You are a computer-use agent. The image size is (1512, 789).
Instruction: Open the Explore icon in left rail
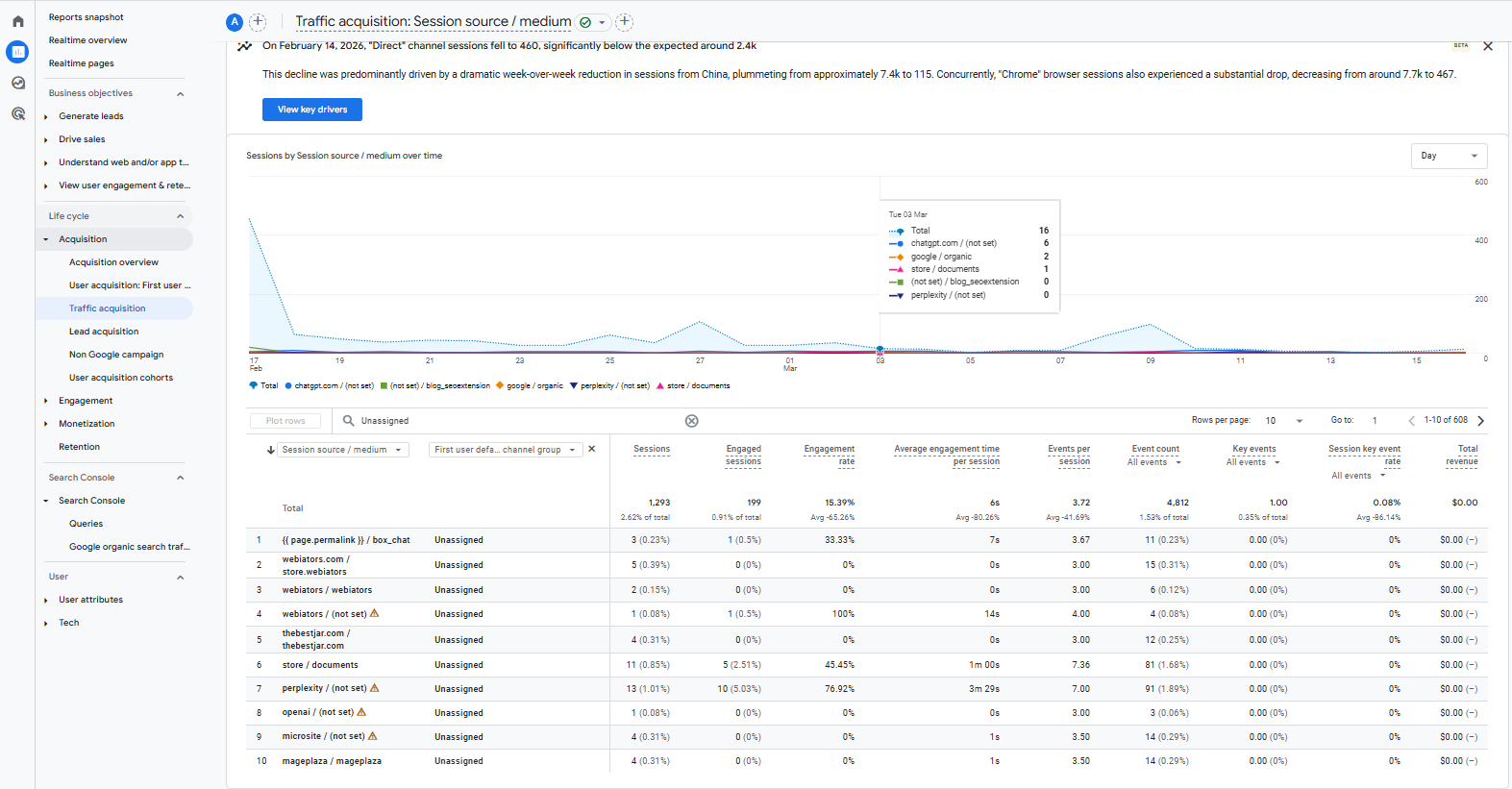17,83
